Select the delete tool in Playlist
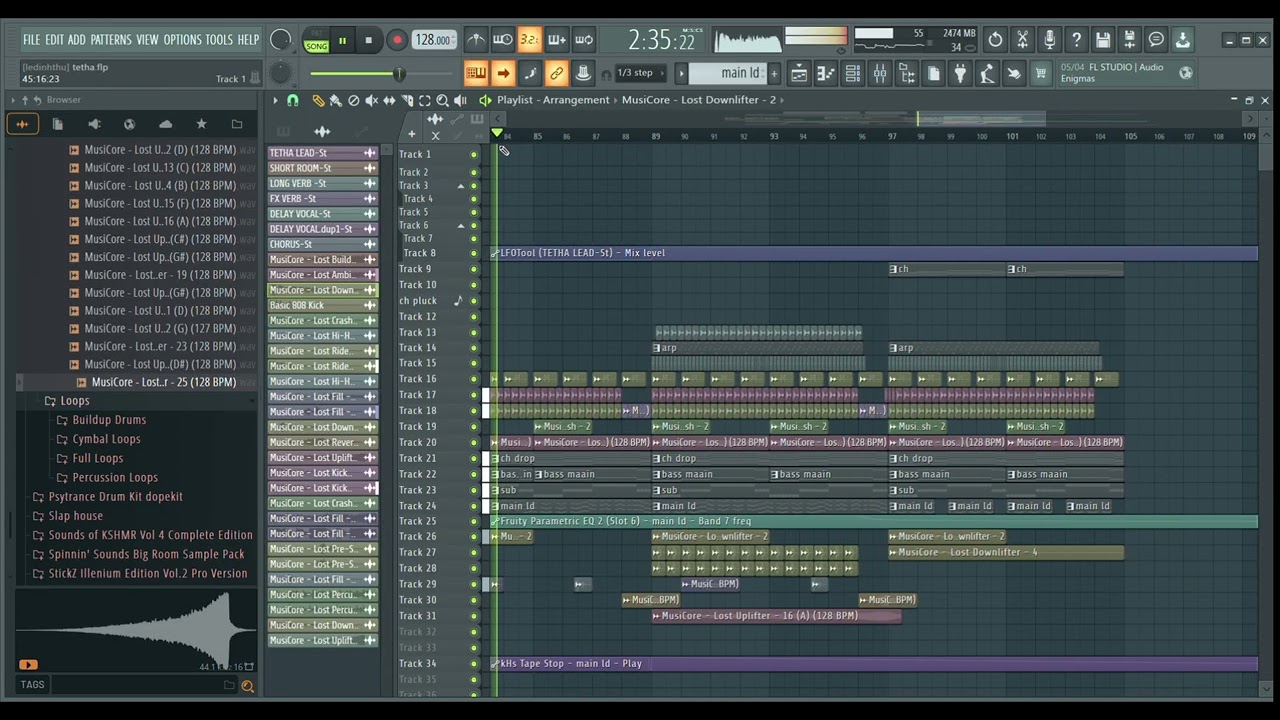Viewport: 1280px width, 720px height. pyautogui.click(x=353, y=100)
